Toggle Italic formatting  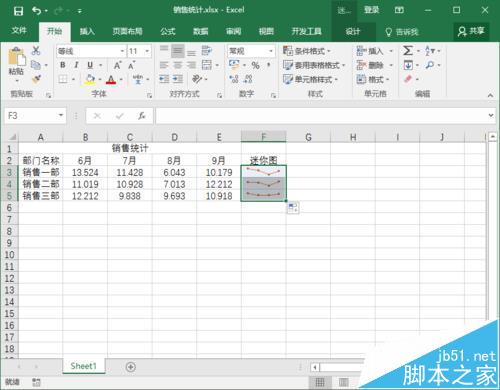[76, 65]
